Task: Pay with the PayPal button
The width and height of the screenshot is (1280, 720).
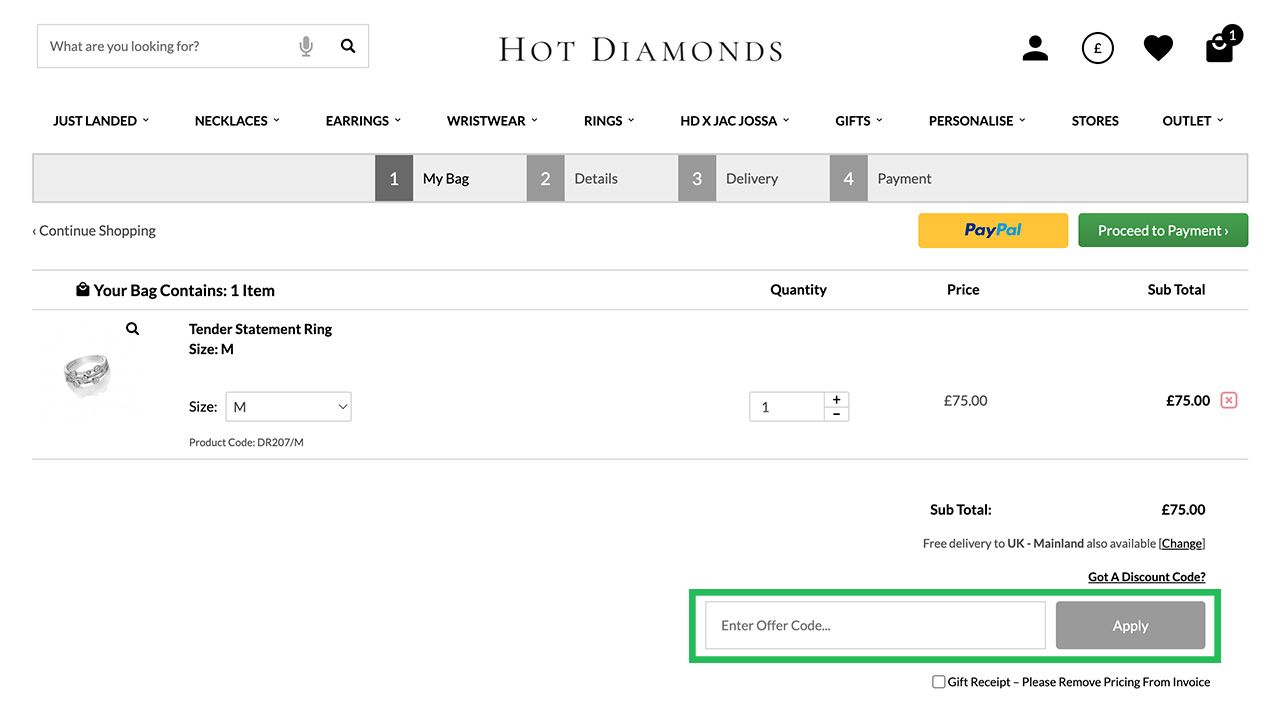Action: (x=993, y=230)
